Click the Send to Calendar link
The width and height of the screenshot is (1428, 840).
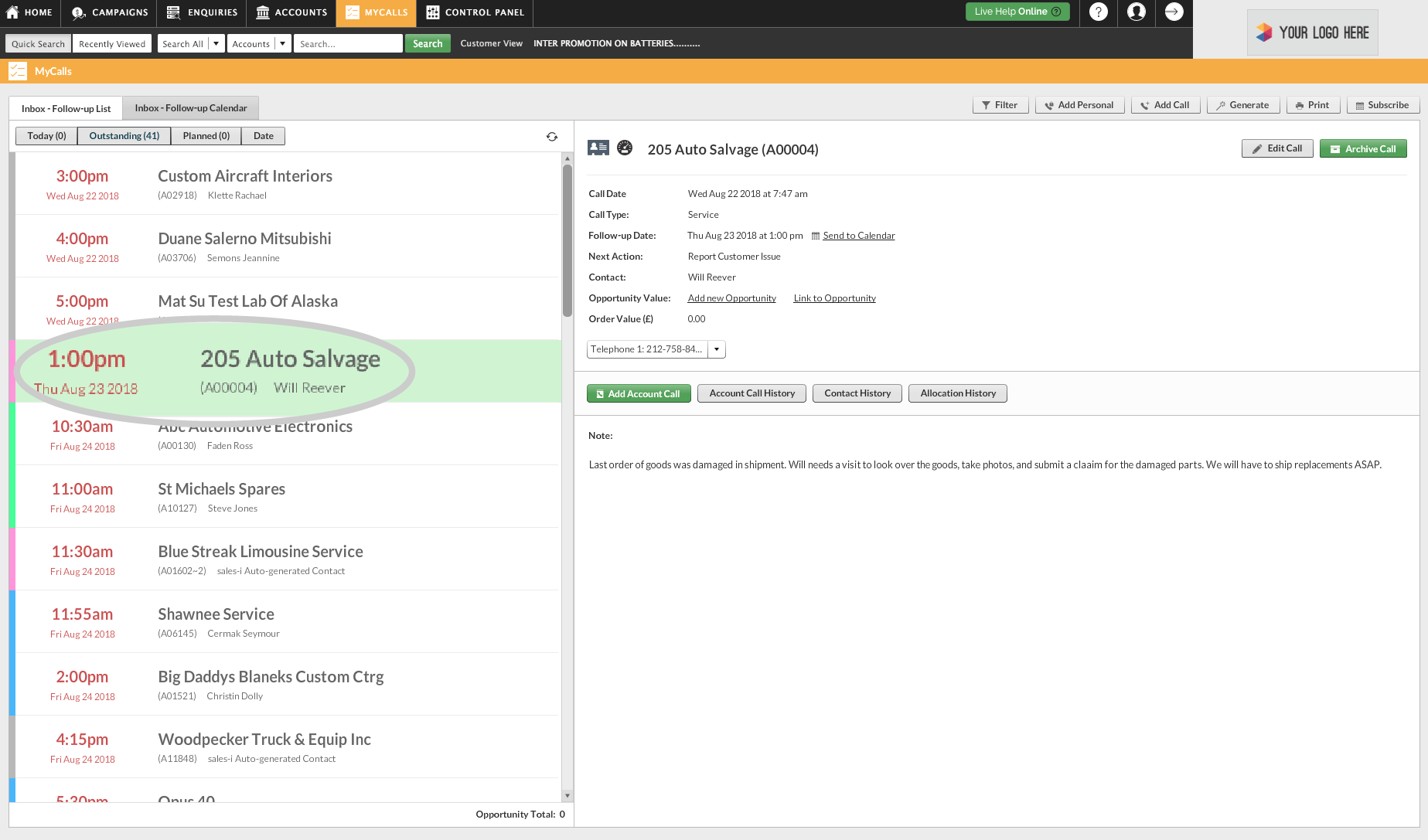click(858, 236)
